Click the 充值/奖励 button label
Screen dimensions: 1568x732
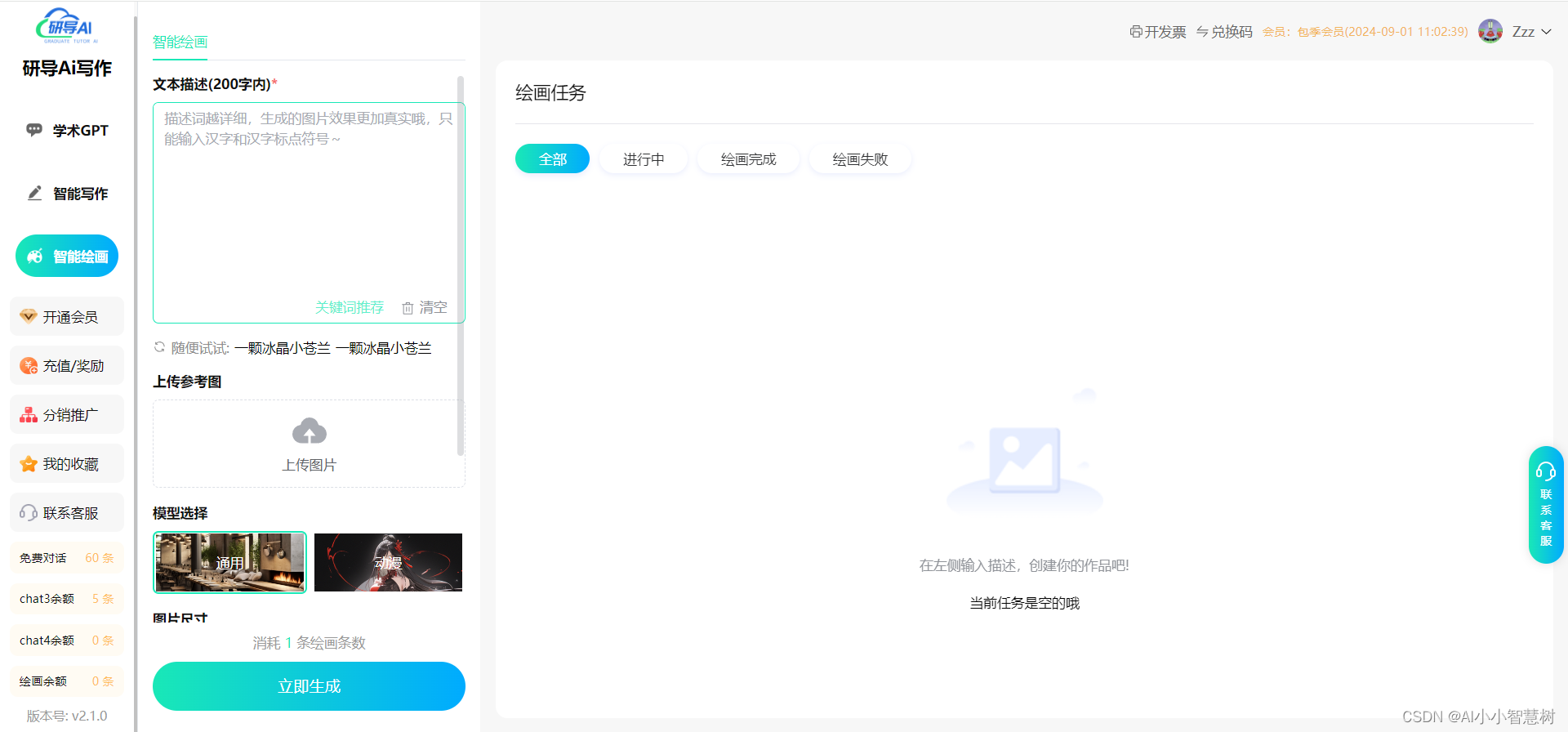(x=73, y=366)
